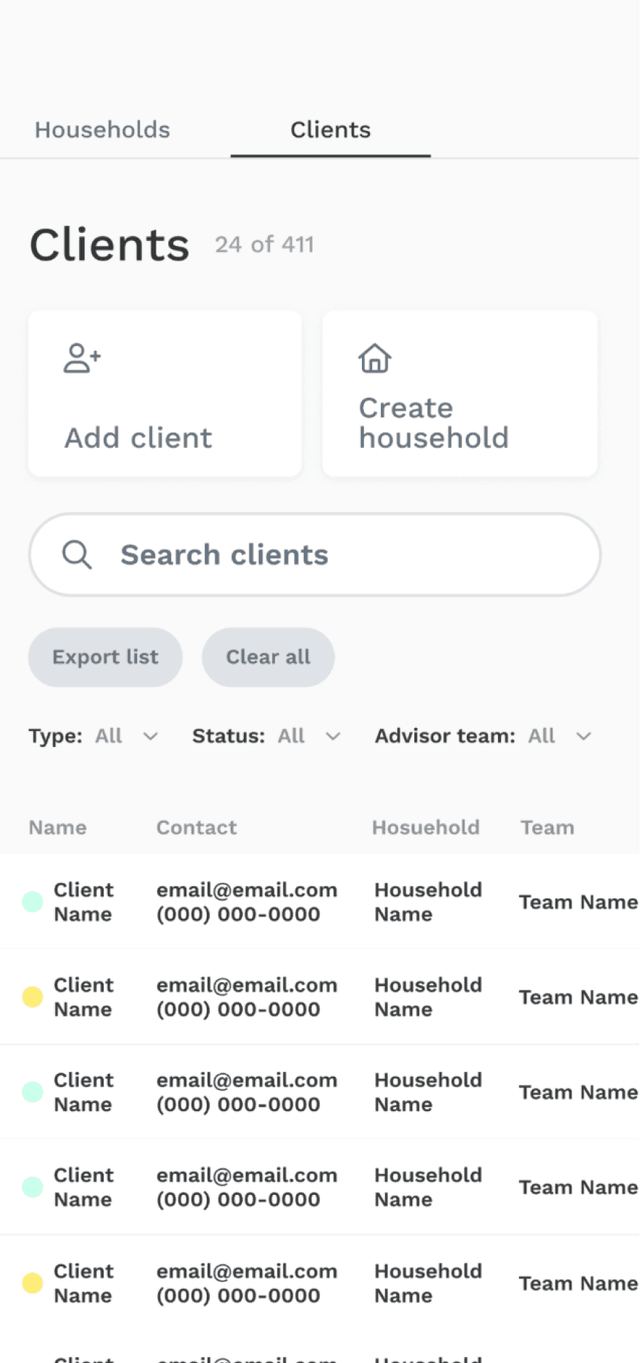Open the first row's Household Name link
640x1363 pixels.
(x=428, y=902)
